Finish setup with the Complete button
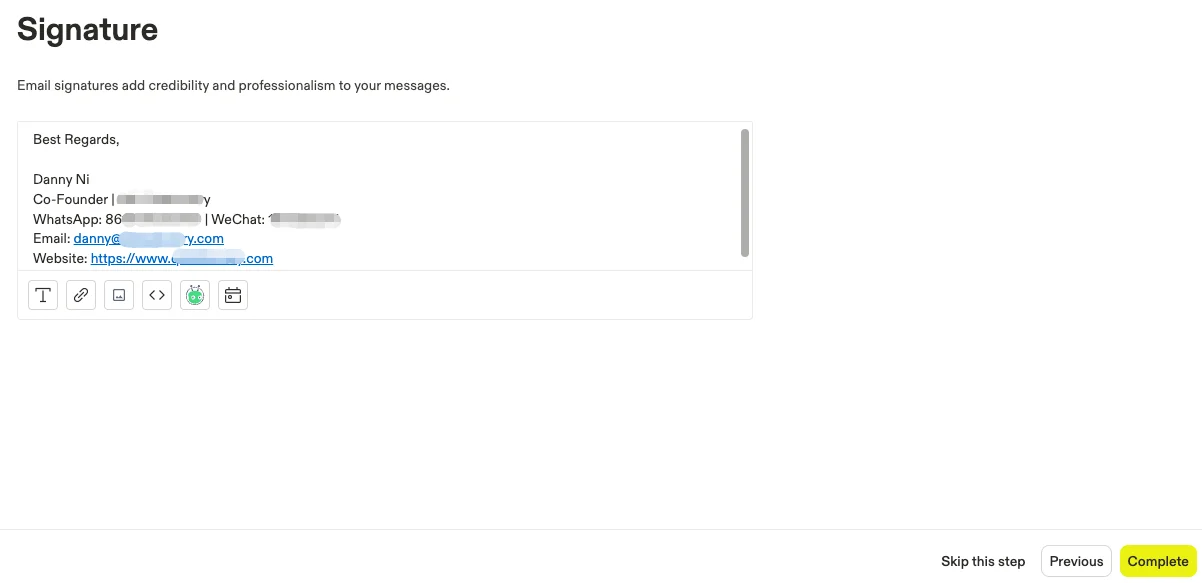Image resolution: width=1202 pixels, height=583 pixels. (1158, 561)
